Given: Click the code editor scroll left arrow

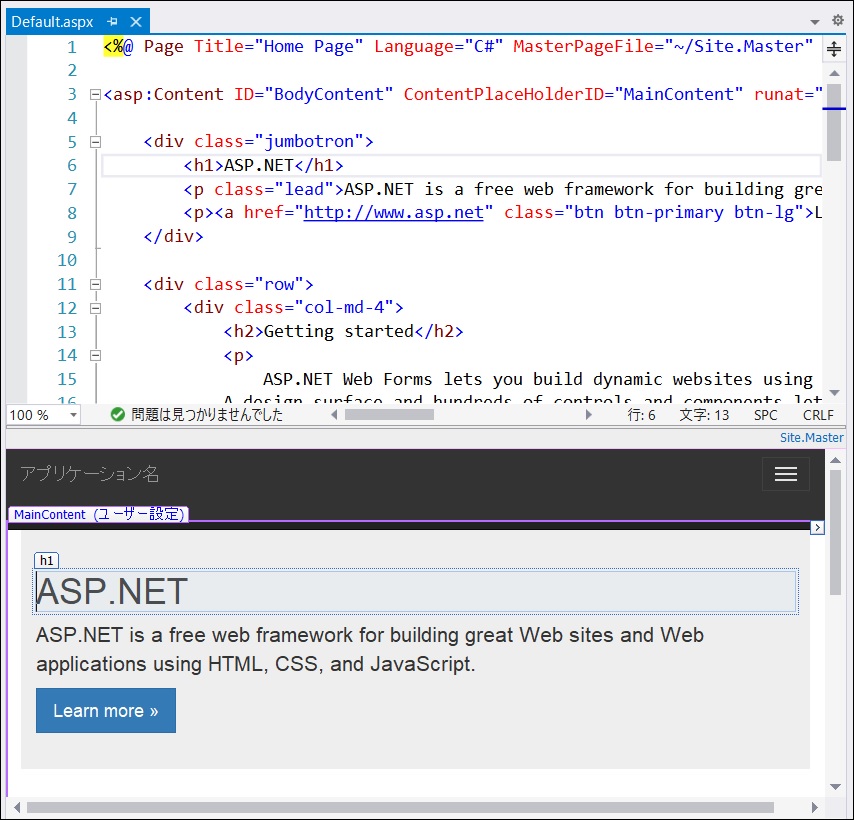Looking at the screenshot, I should [334, 415].
